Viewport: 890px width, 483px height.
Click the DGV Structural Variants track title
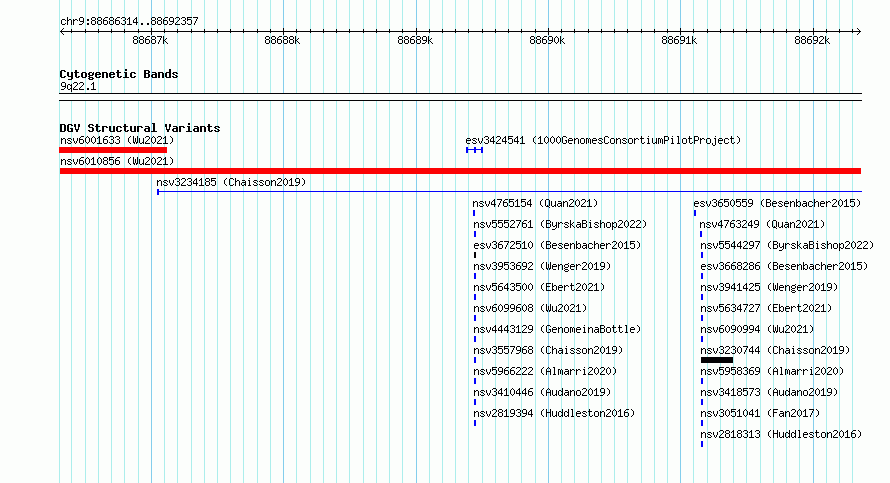pos(140,128)
